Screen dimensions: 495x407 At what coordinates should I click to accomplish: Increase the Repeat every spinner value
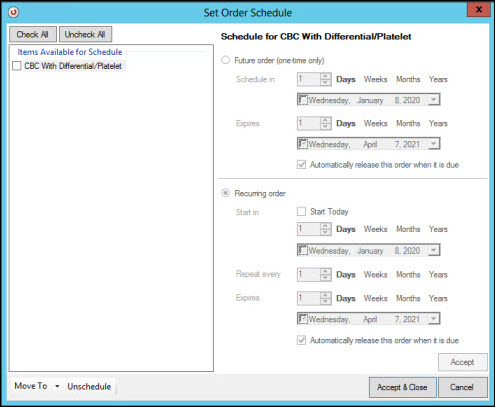click(x=325, y=271)
